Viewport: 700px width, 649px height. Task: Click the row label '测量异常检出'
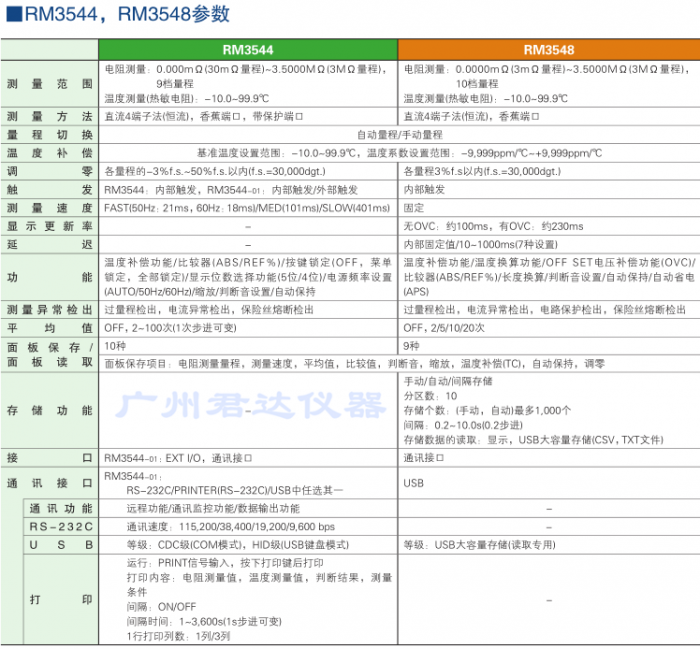click(x=50, y=310)
